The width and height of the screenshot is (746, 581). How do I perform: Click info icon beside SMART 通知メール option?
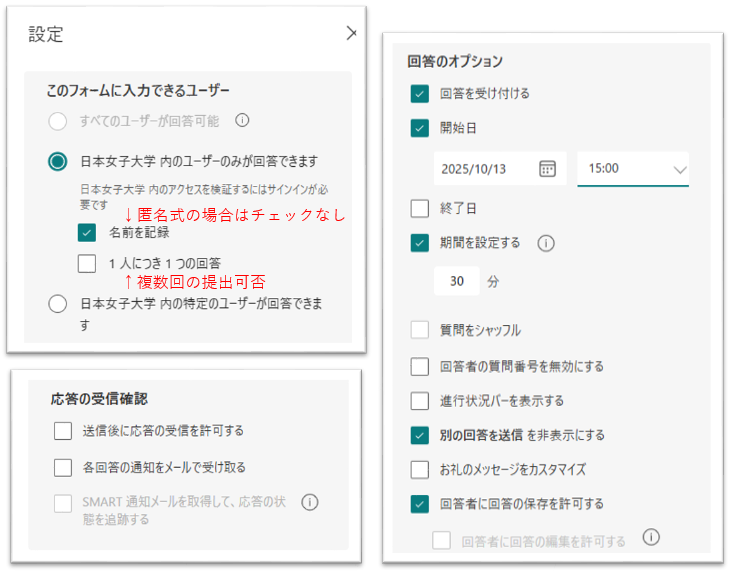310,503
